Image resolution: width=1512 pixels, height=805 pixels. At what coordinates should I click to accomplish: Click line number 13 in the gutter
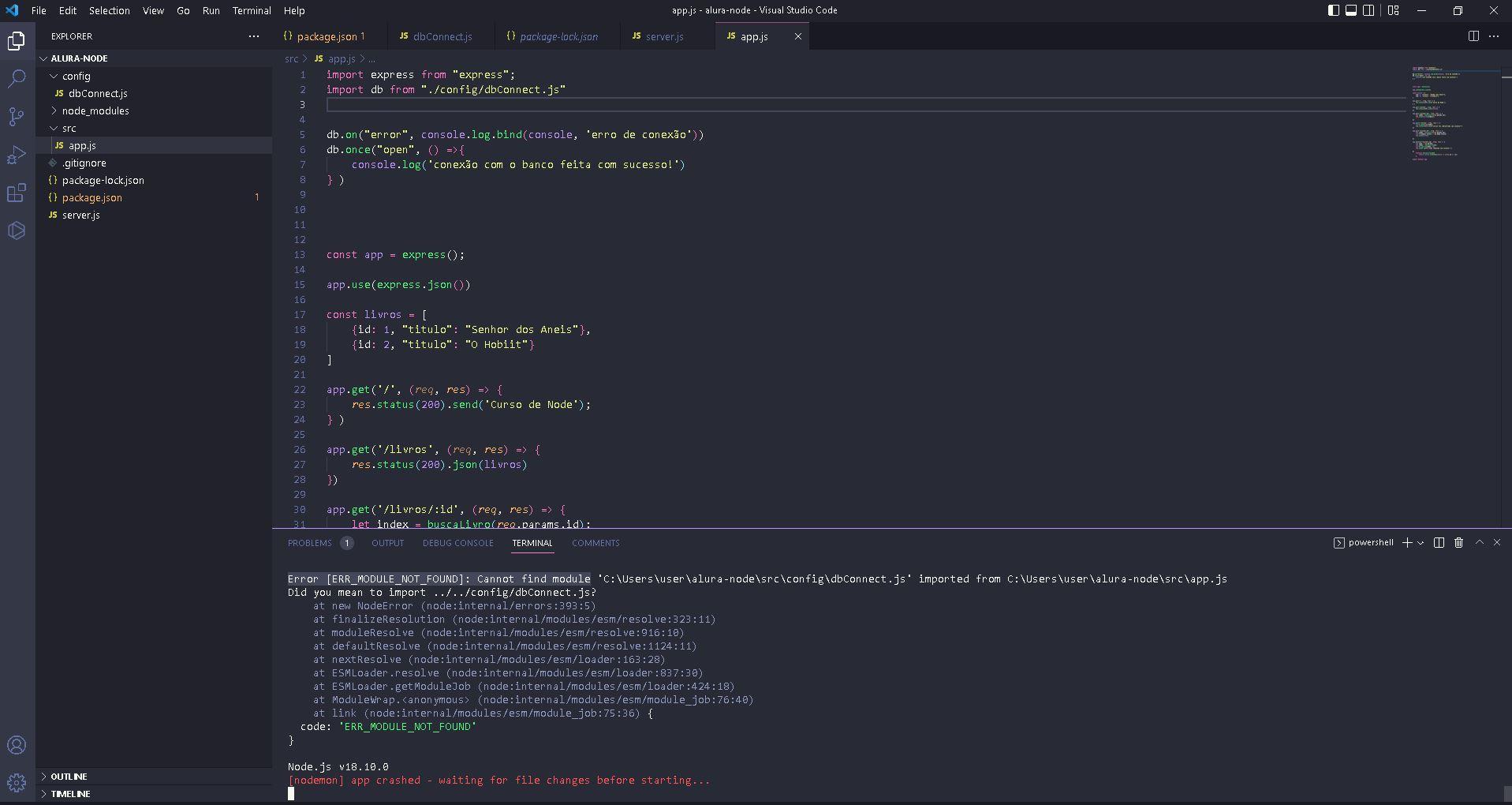coord(300,255)
